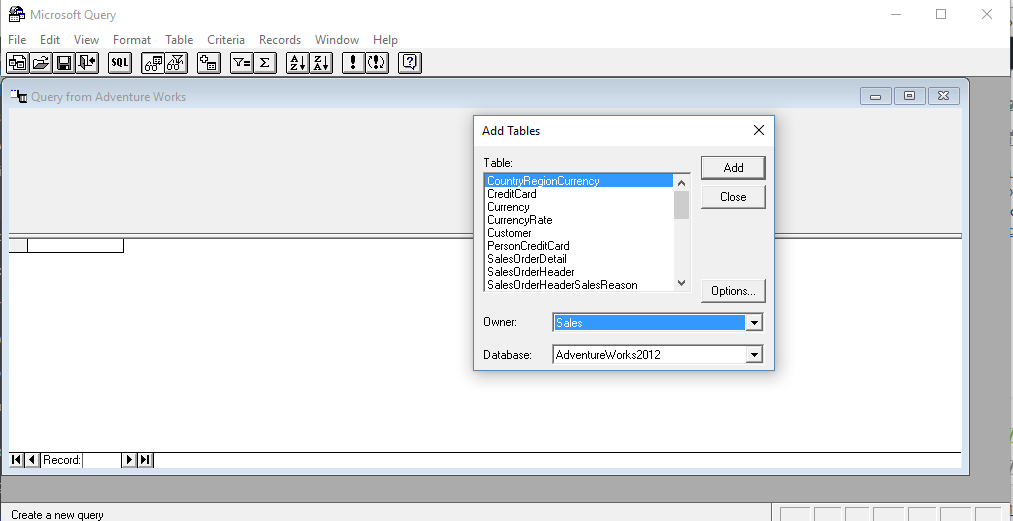Screen dimensions: 1013x521
Task: Open the Help menu
Action: click(385, 39)
